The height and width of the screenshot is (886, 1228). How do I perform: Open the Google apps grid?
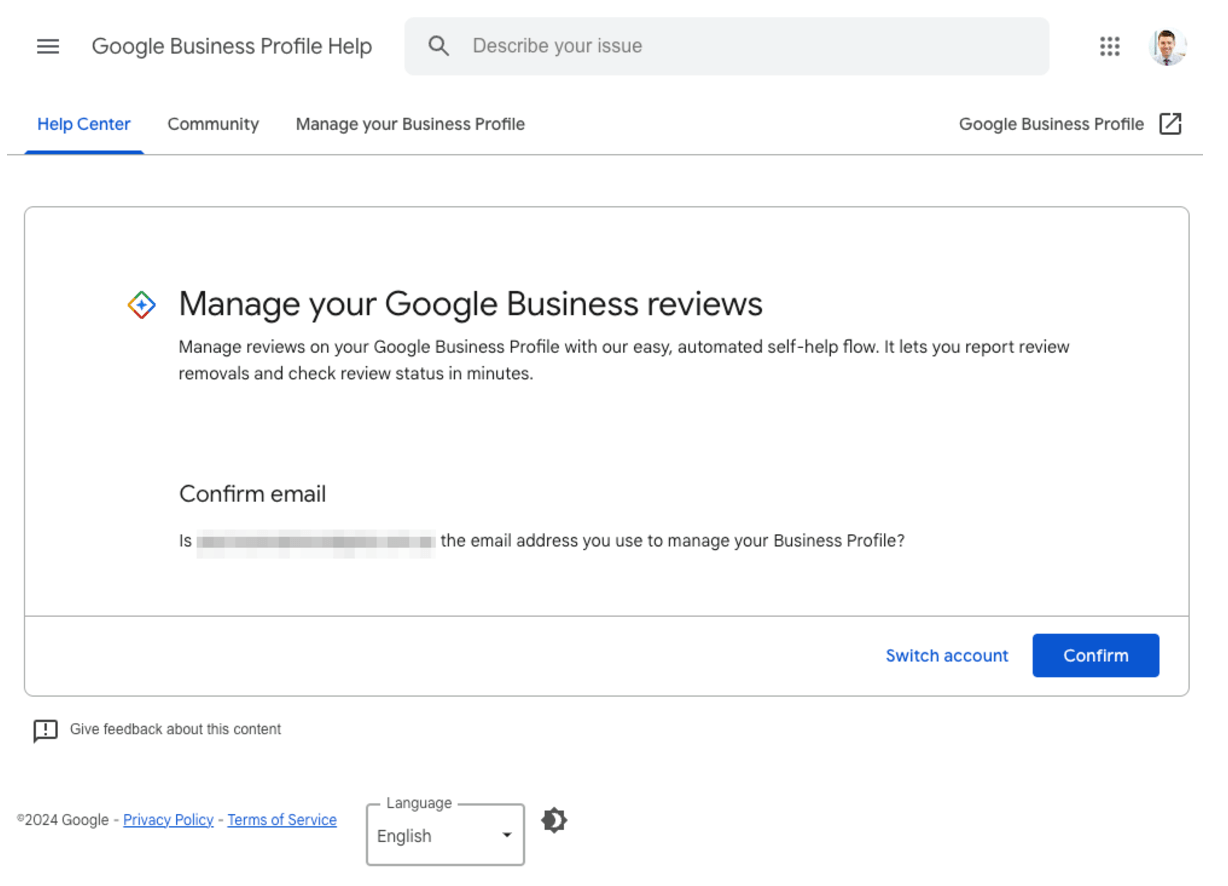point(1110,46)
